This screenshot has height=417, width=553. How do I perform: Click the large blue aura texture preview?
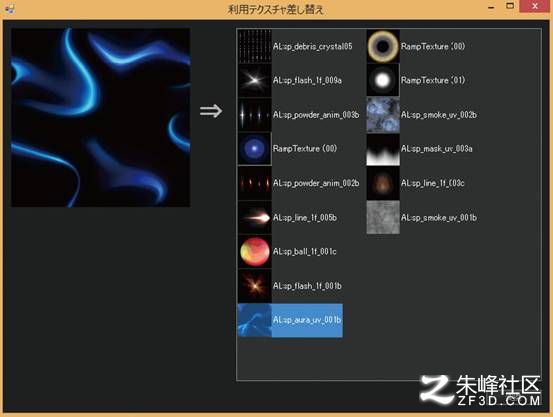pos(101,118)
